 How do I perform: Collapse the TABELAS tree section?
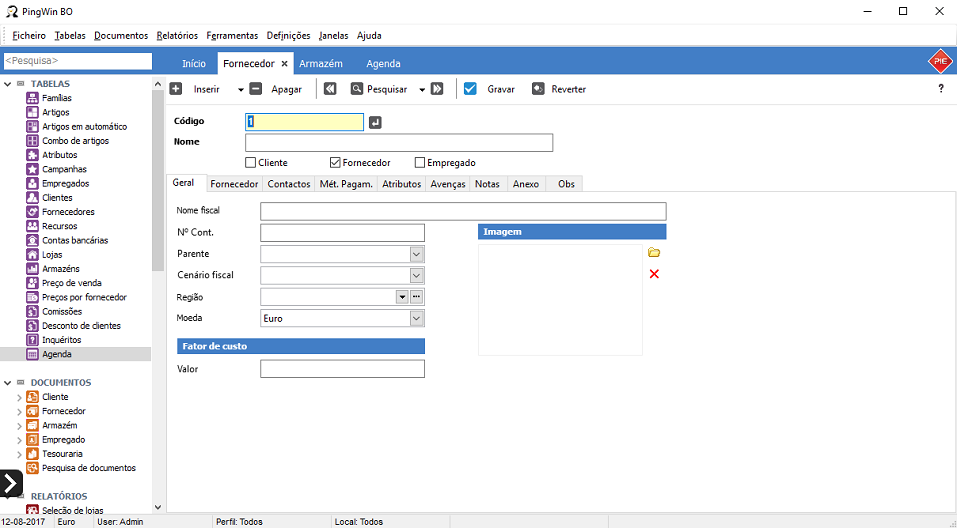[8, 84]
